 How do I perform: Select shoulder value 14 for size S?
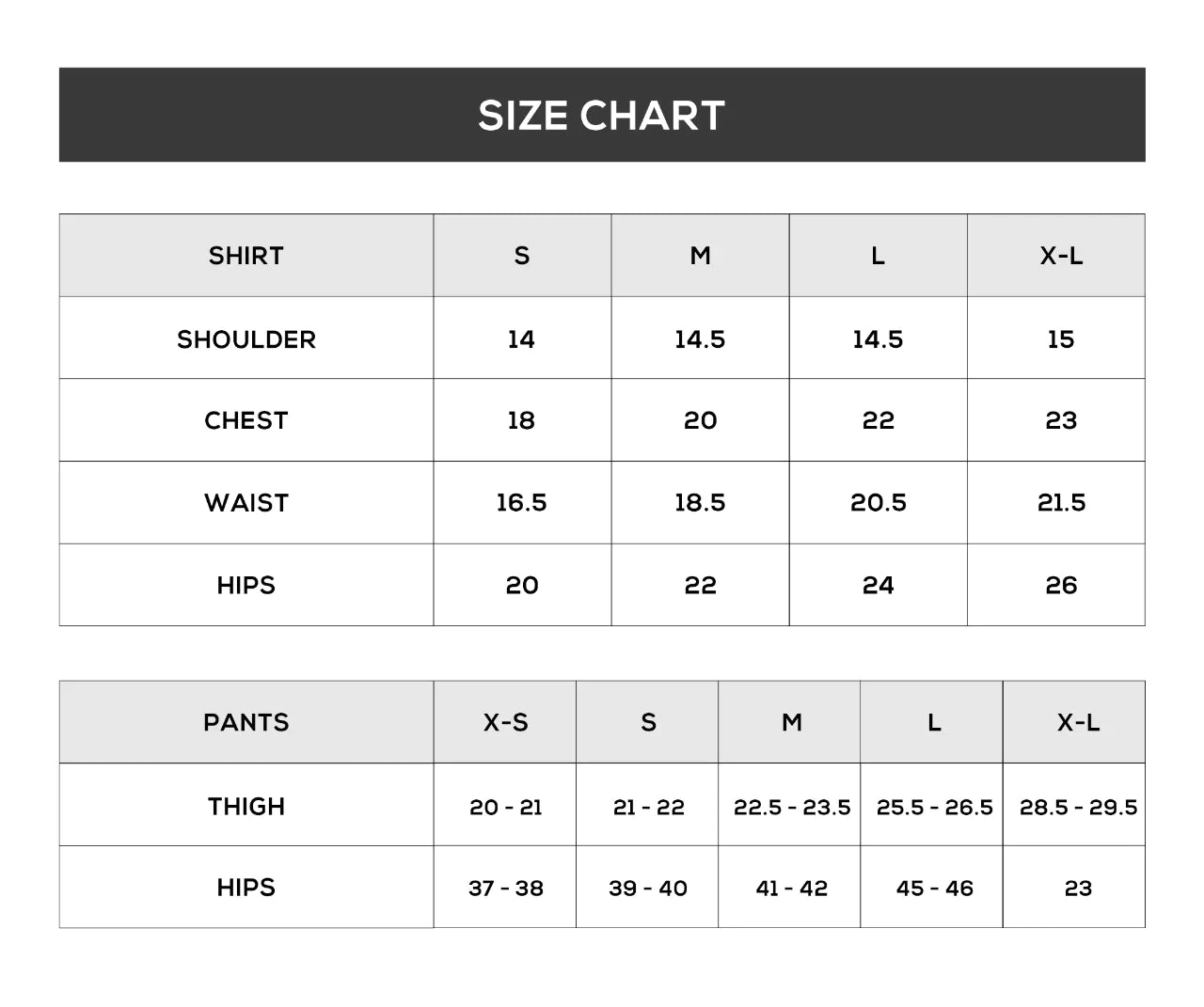pos(521,339)
